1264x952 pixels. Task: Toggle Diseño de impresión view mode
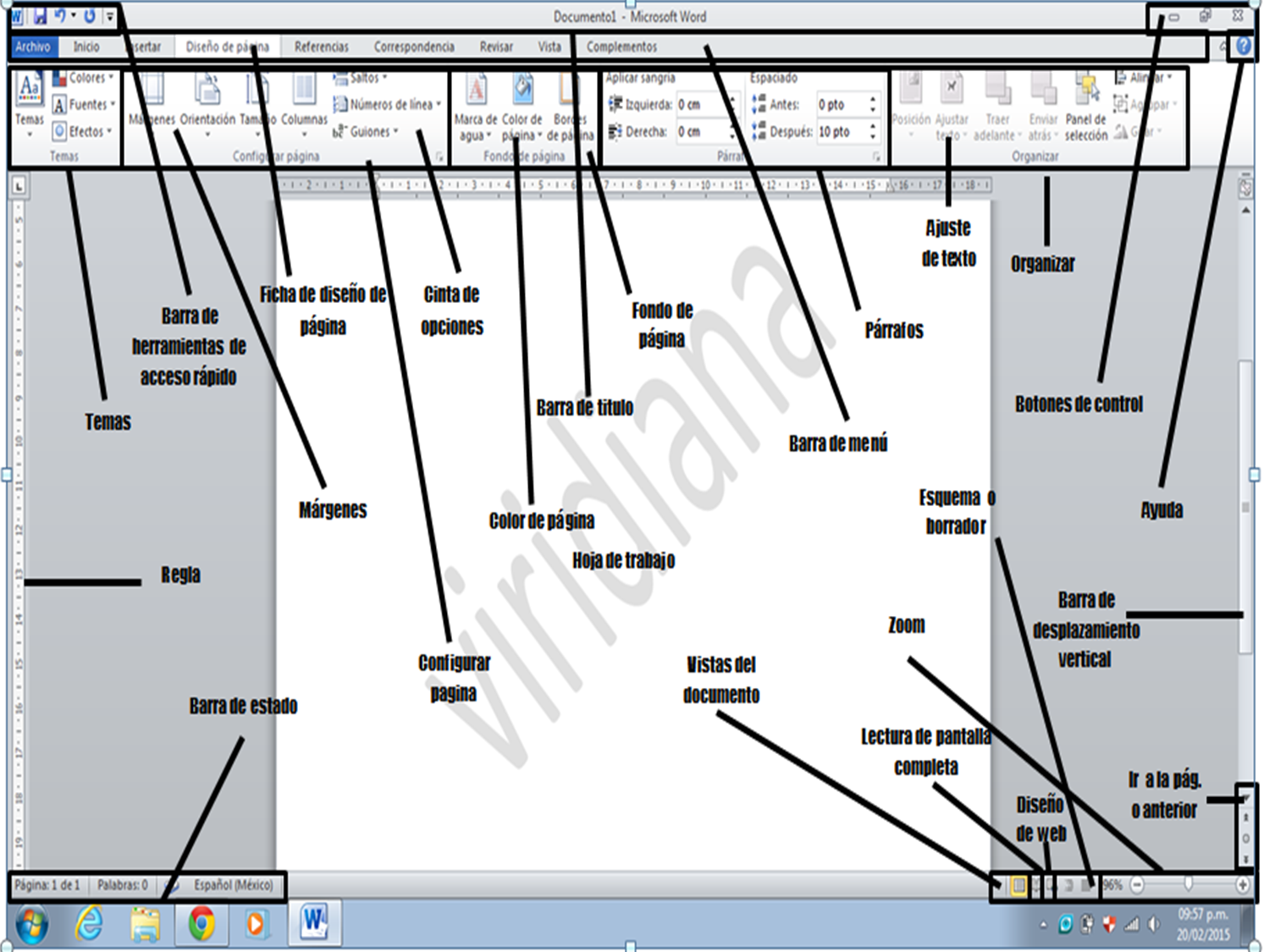1018,886
